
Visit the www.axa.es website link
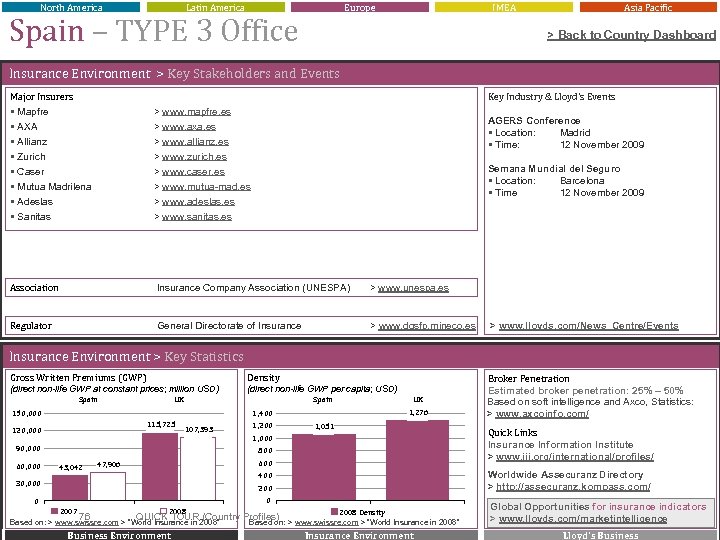click(189, 127)
